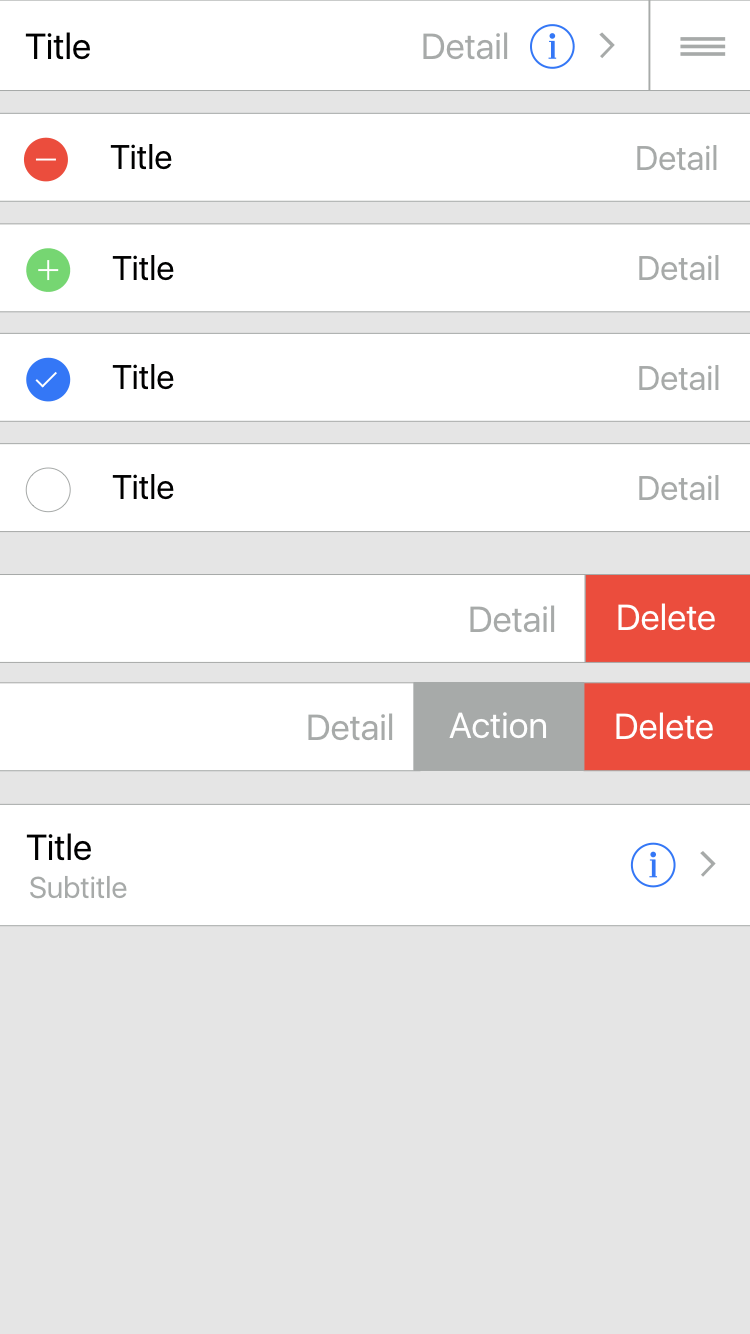Tap Detail label left of the Action button
Image resolution: width=750 pixels, height=1334 pixels.
(350, 727)
